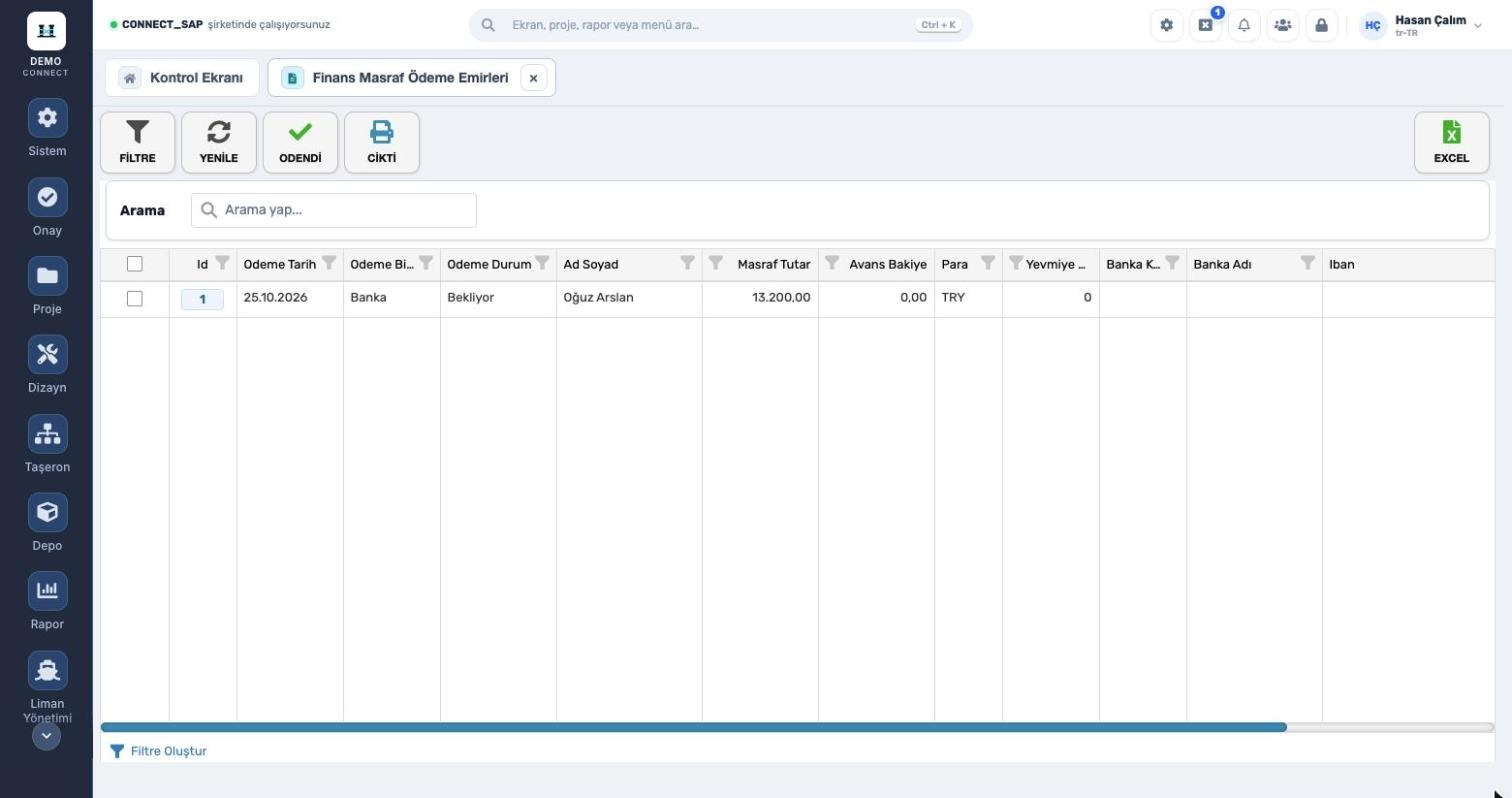Click the ÇIKTI printer button
Image resolution: width=1512 pixels, height=798 pixels.
[x=381, y=142]
